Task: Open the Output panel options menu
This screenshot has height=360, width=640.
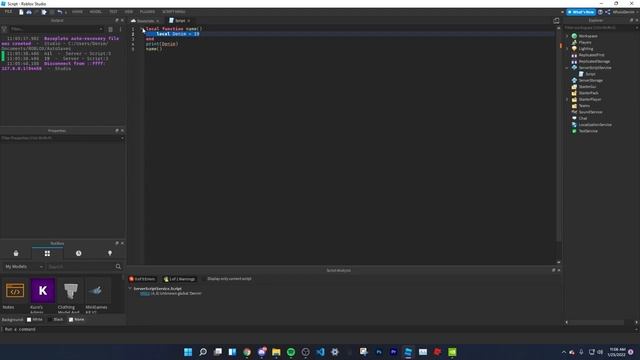Action: (x=120, y=29)
